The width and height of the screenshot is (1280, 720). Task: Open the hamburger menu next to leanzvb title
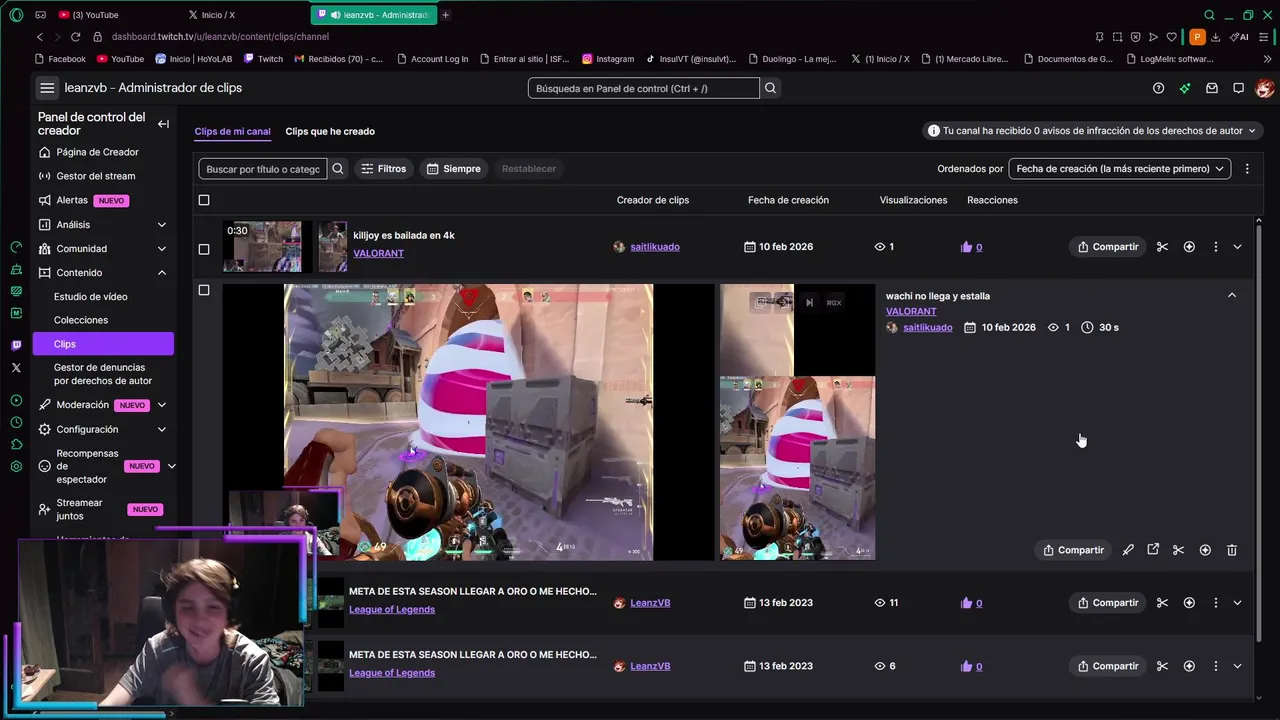pyautogui.click(x=47, y=88)
